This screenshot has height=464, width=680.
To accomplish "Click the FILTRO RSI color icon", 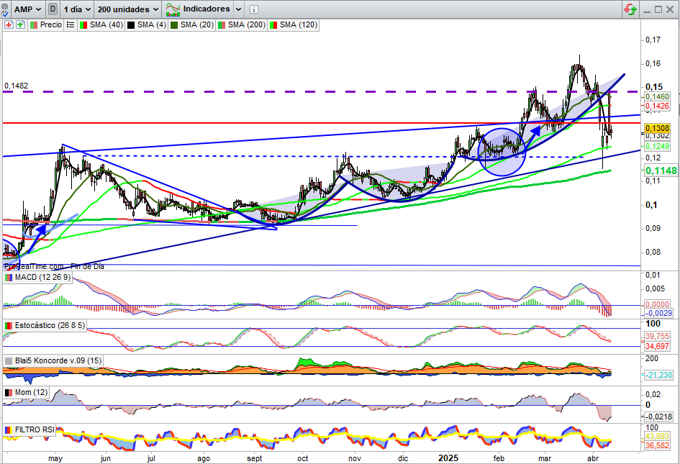I will (8, 430).
